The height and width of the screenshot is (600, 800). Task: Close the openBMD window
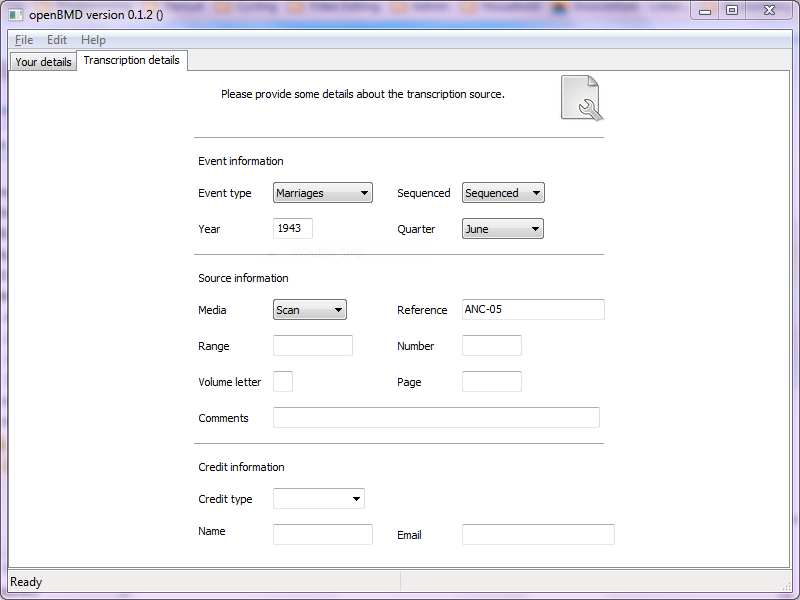769,11
